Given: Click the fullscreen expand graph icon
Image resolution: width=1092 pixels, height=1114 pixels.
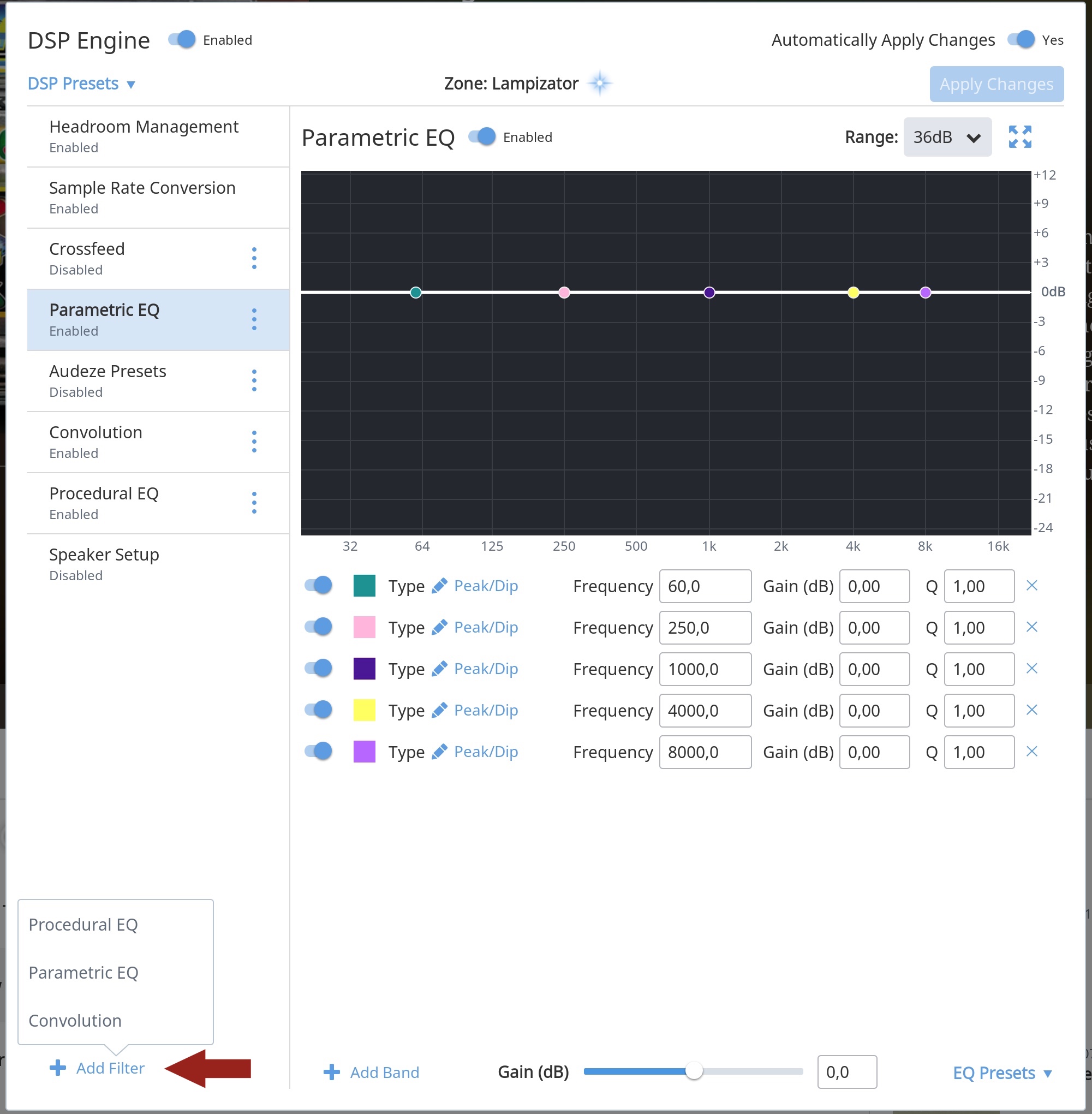Looking at the screenshot, I should point(1019,137).
